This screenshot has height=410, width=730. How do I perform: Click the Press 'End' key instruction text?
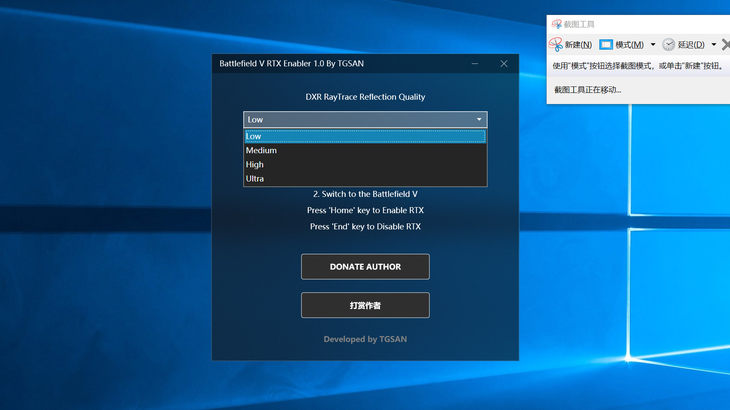(365, 227)
